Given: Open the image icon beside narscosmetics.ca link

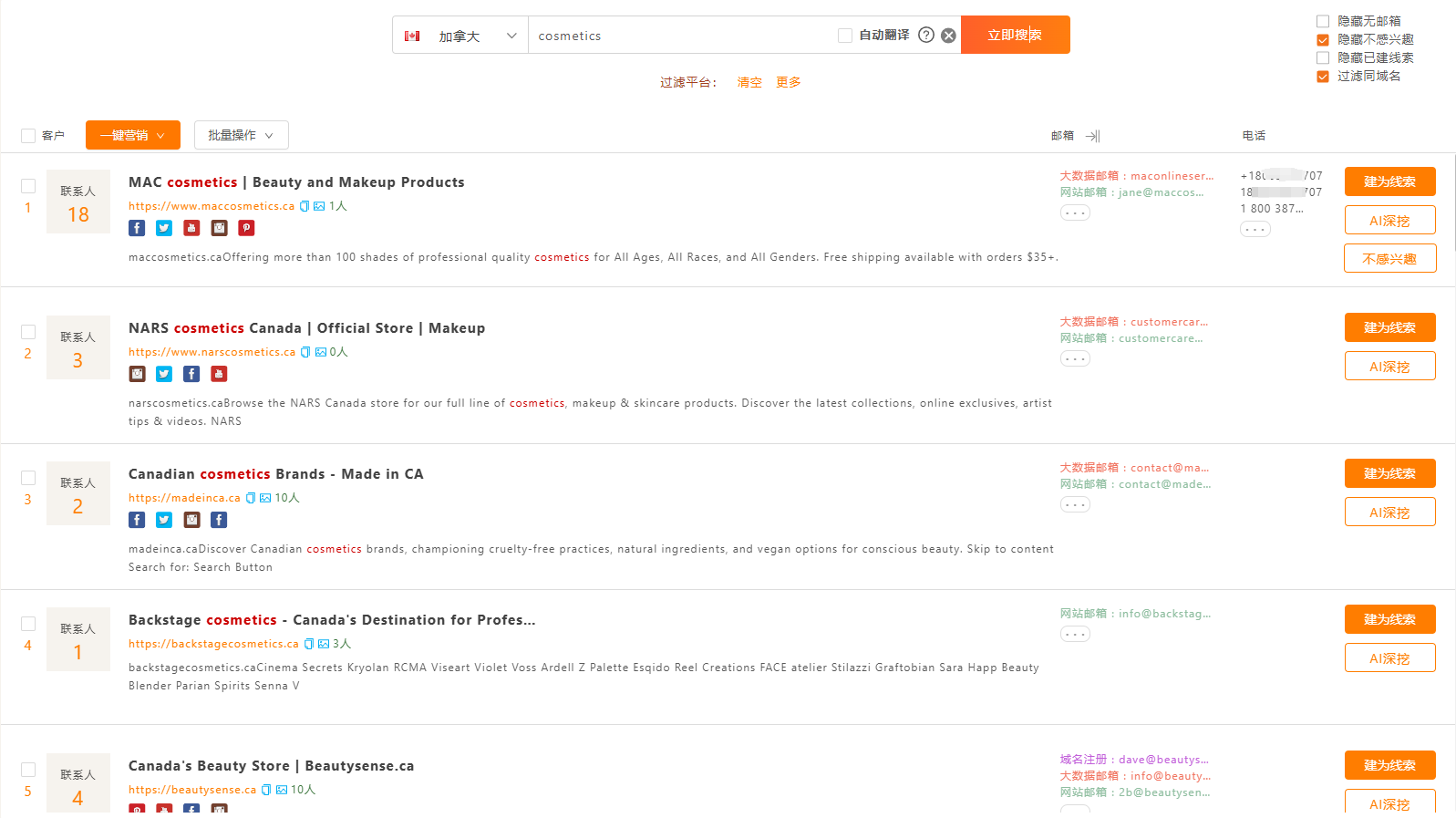Looking at the screenshot, I should tap(321, 352).
